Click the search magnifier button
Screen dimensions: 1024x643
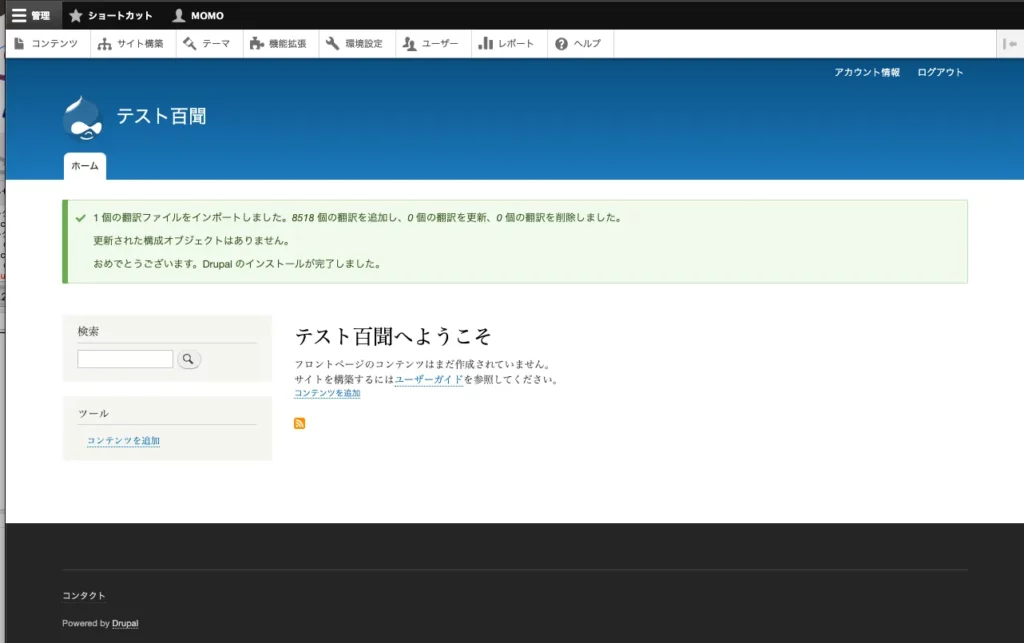tap(189, 359)
